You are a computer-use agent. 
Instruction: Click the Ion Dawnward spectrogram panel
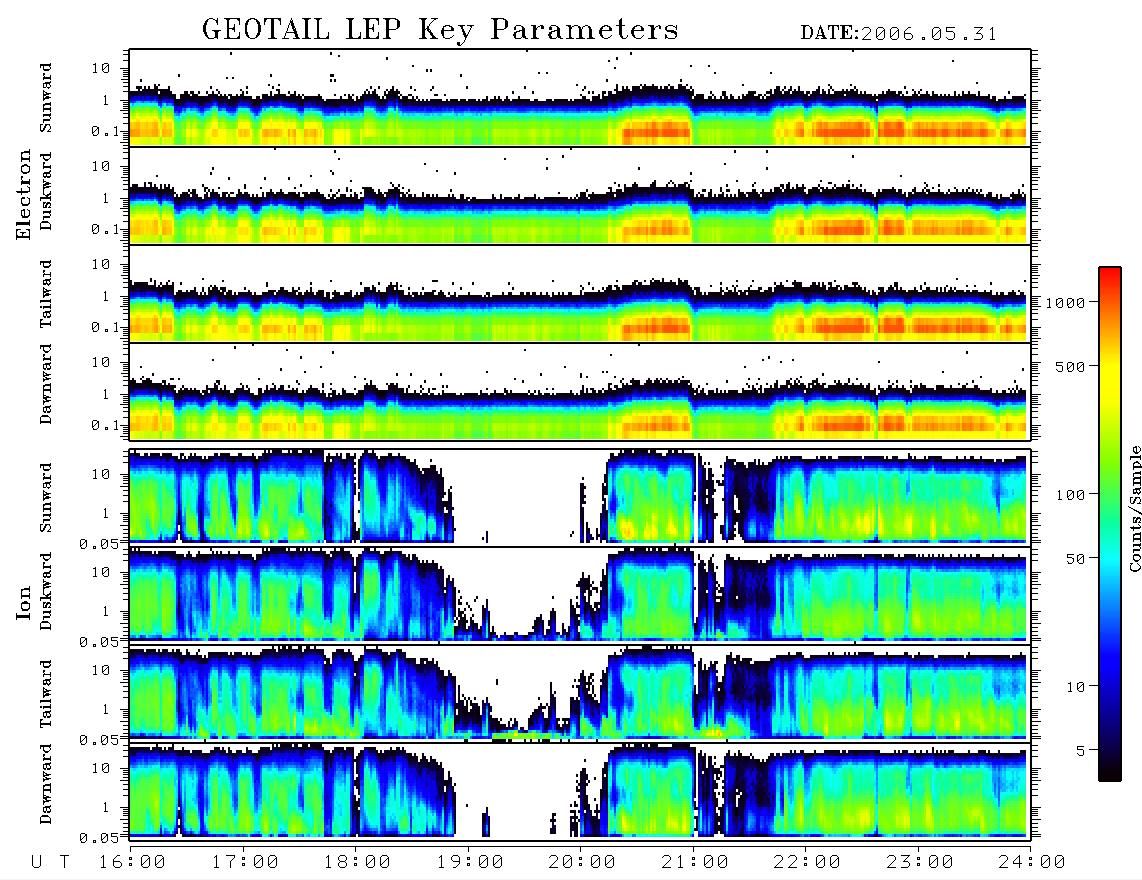click(x=580, y=792)
